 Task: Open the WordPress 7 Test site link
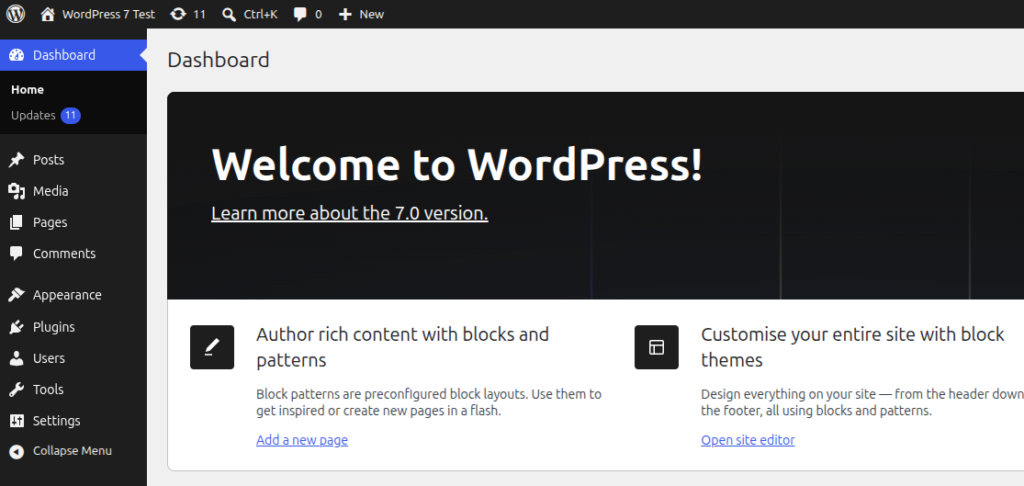[108, 14]
